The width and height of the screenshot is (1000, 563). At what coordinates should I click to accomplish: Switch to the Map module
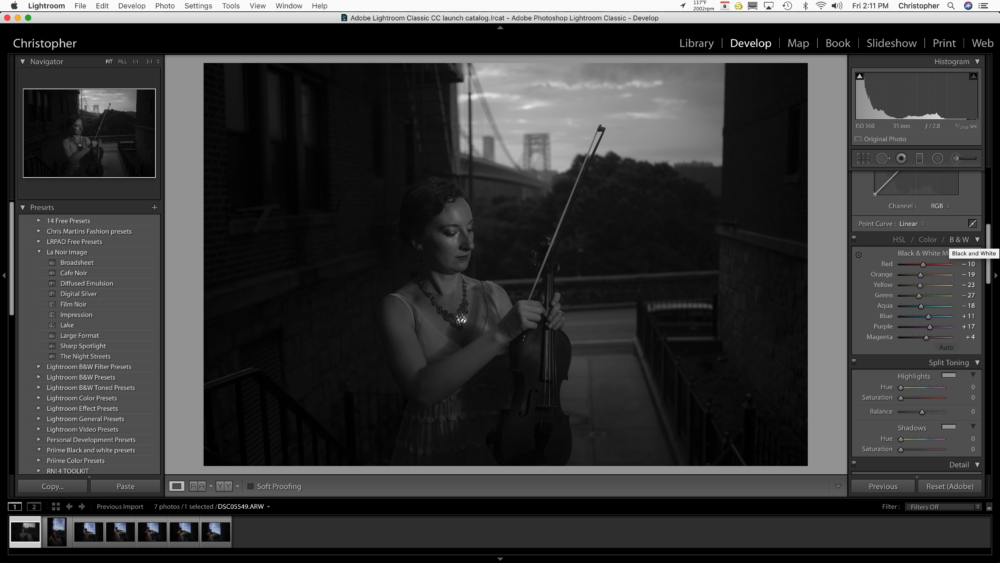(x=798, y=43)
